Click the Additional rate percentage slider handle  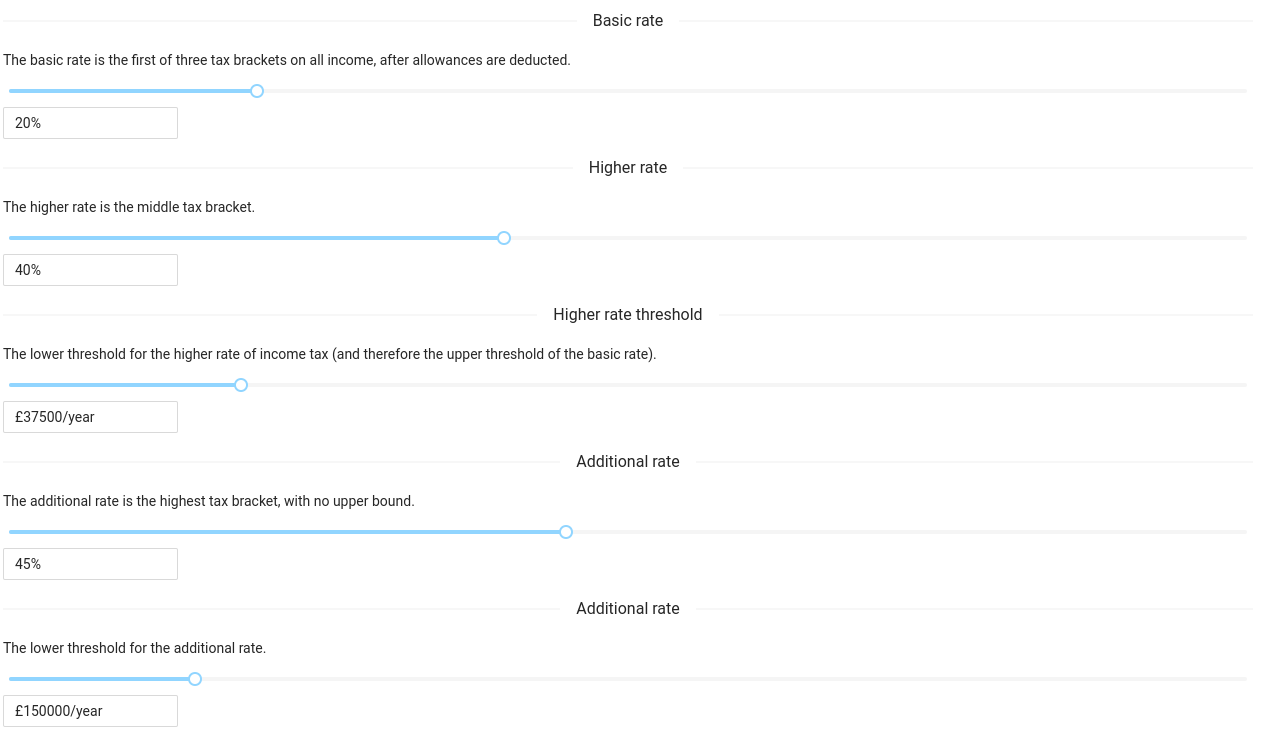[x=566, y=532]
